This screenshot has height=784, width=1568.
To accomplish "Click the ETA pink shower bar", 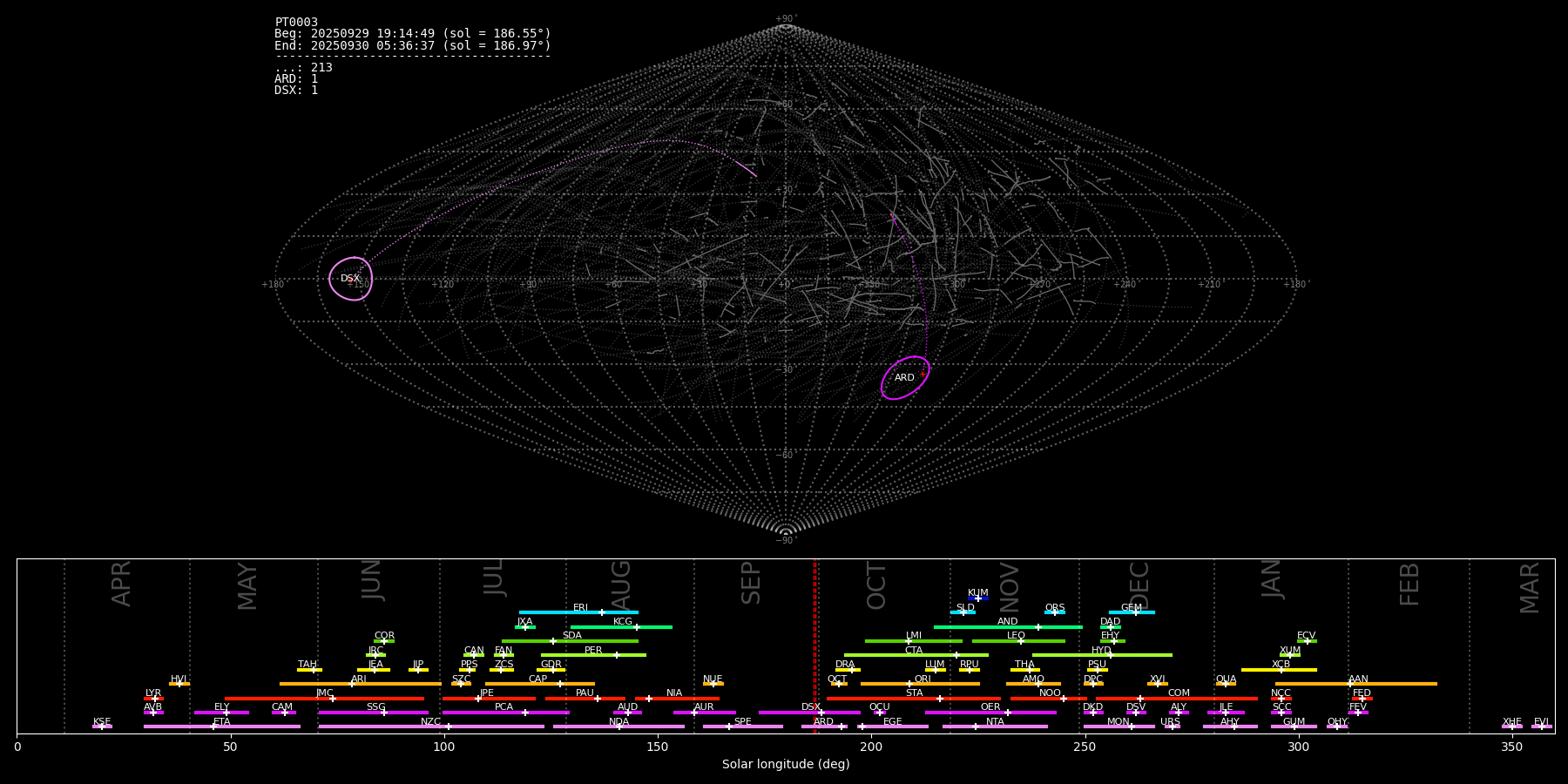I will (x=222, y=727).
